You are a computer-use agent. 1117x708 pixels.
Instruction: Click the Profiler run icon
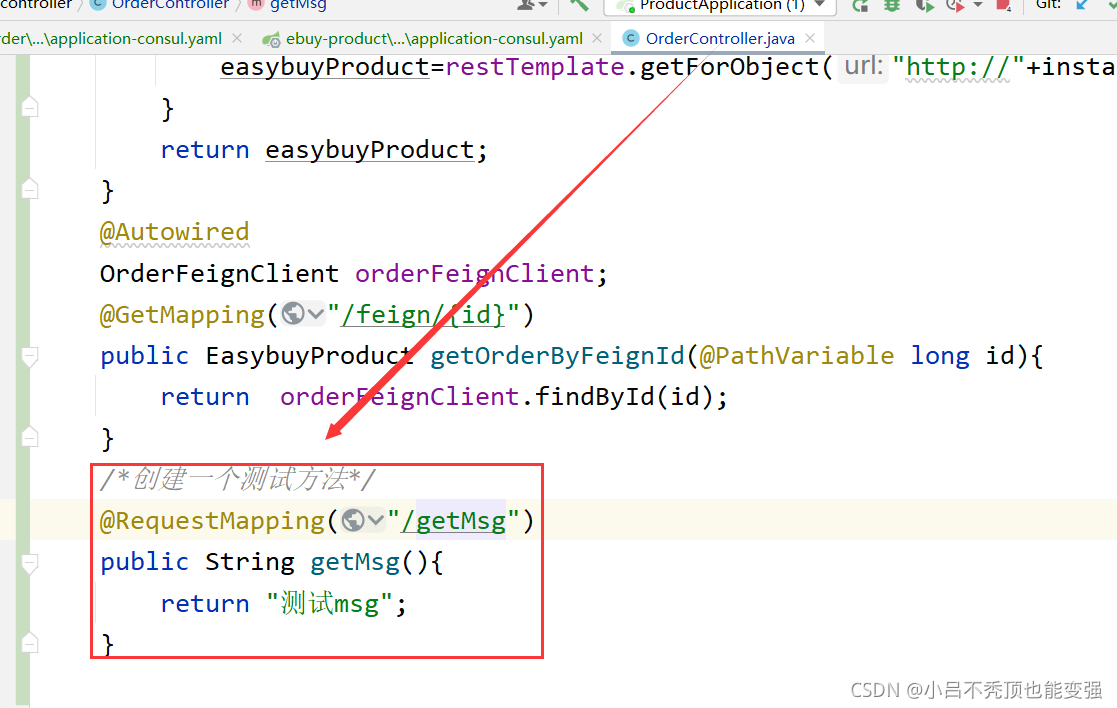[x=955, y=6]
